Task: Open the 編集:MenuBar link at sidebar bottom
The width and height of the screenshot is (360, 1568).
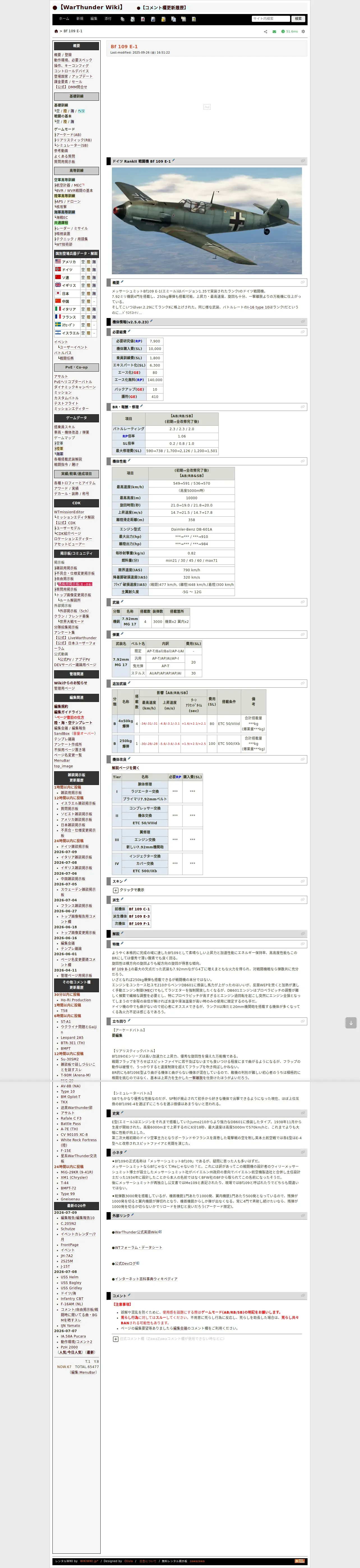Action: coord(83,1373)
